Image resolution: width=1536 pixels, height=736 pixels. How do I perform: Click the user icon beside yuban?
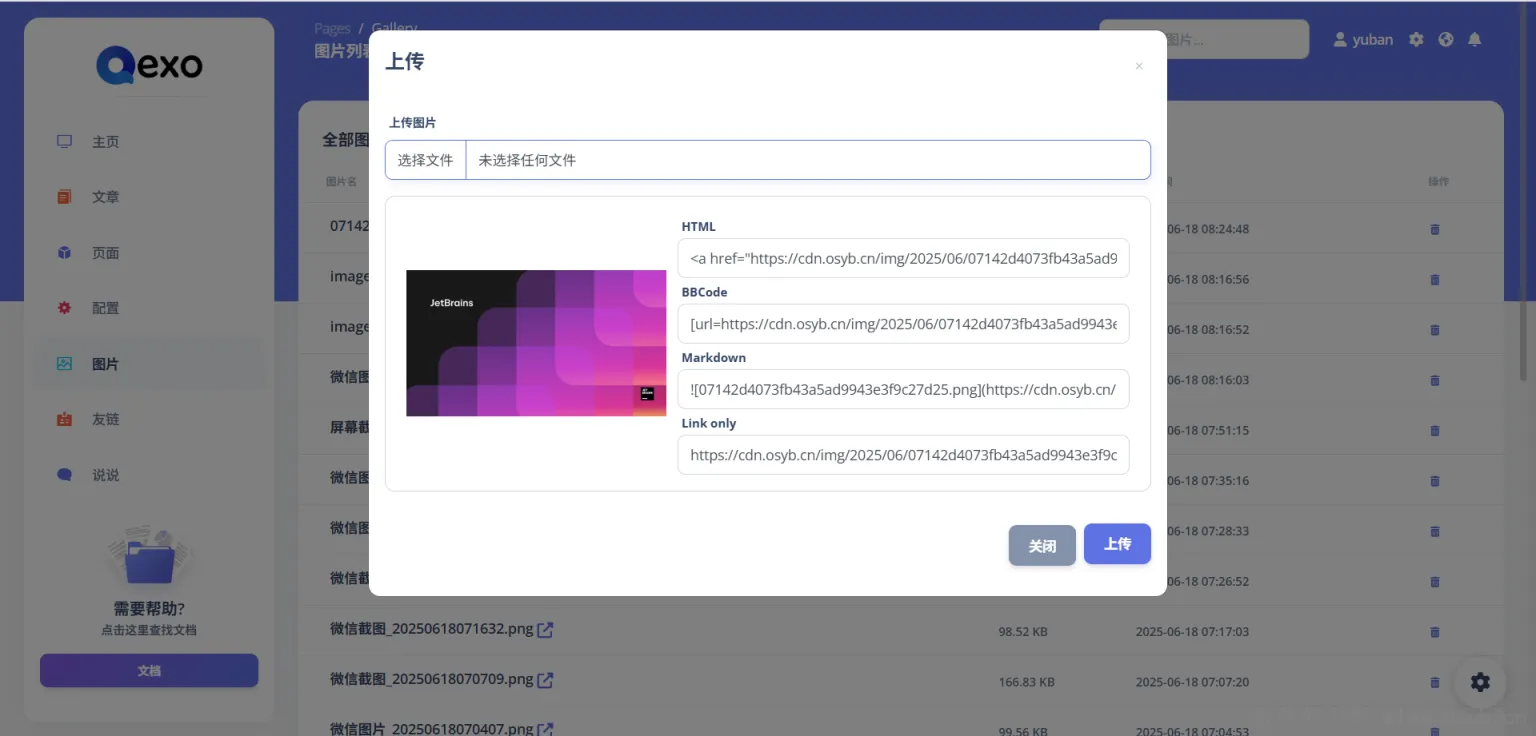click(x=1340, y=39)
